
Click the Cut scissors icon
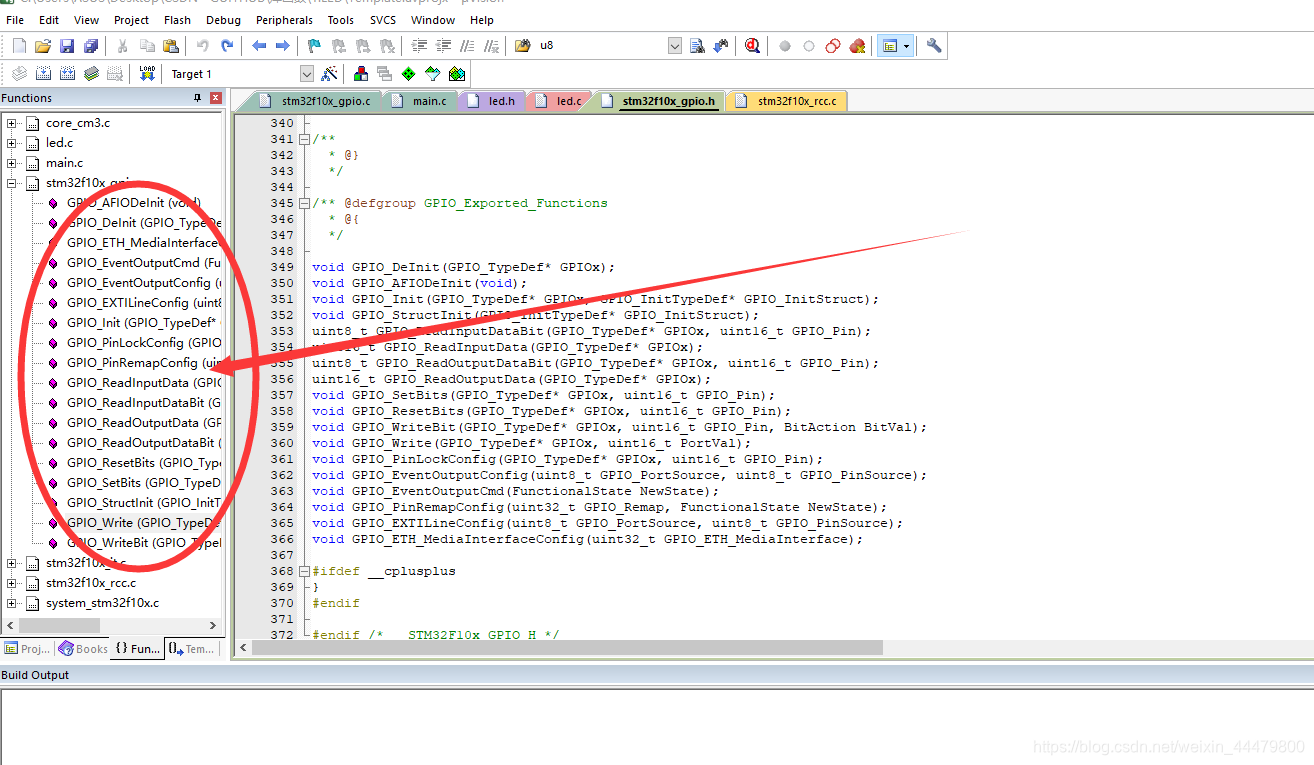(x=122, y=46)
